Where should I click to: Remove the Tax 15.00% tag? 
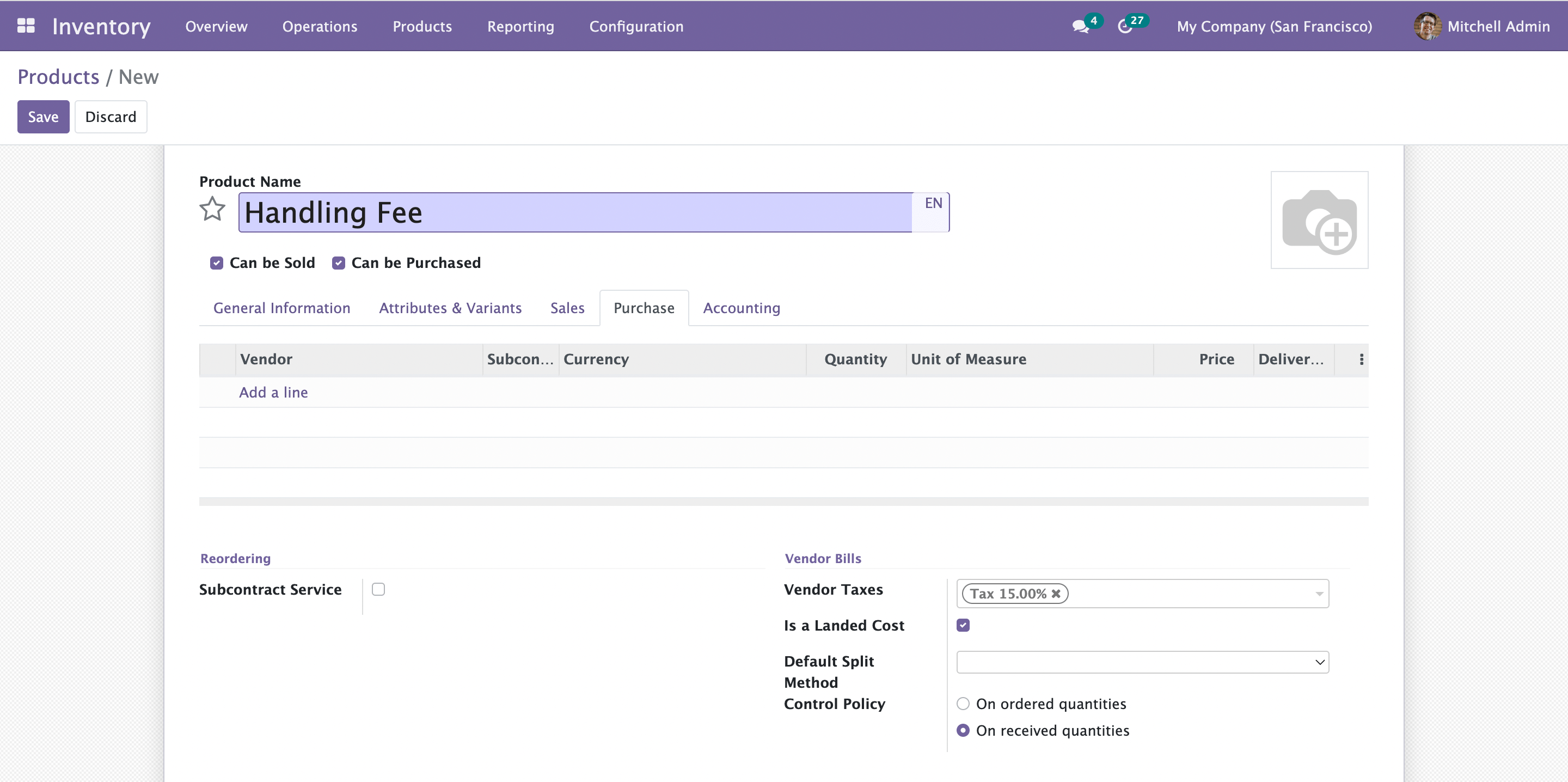coord(1056,593)
